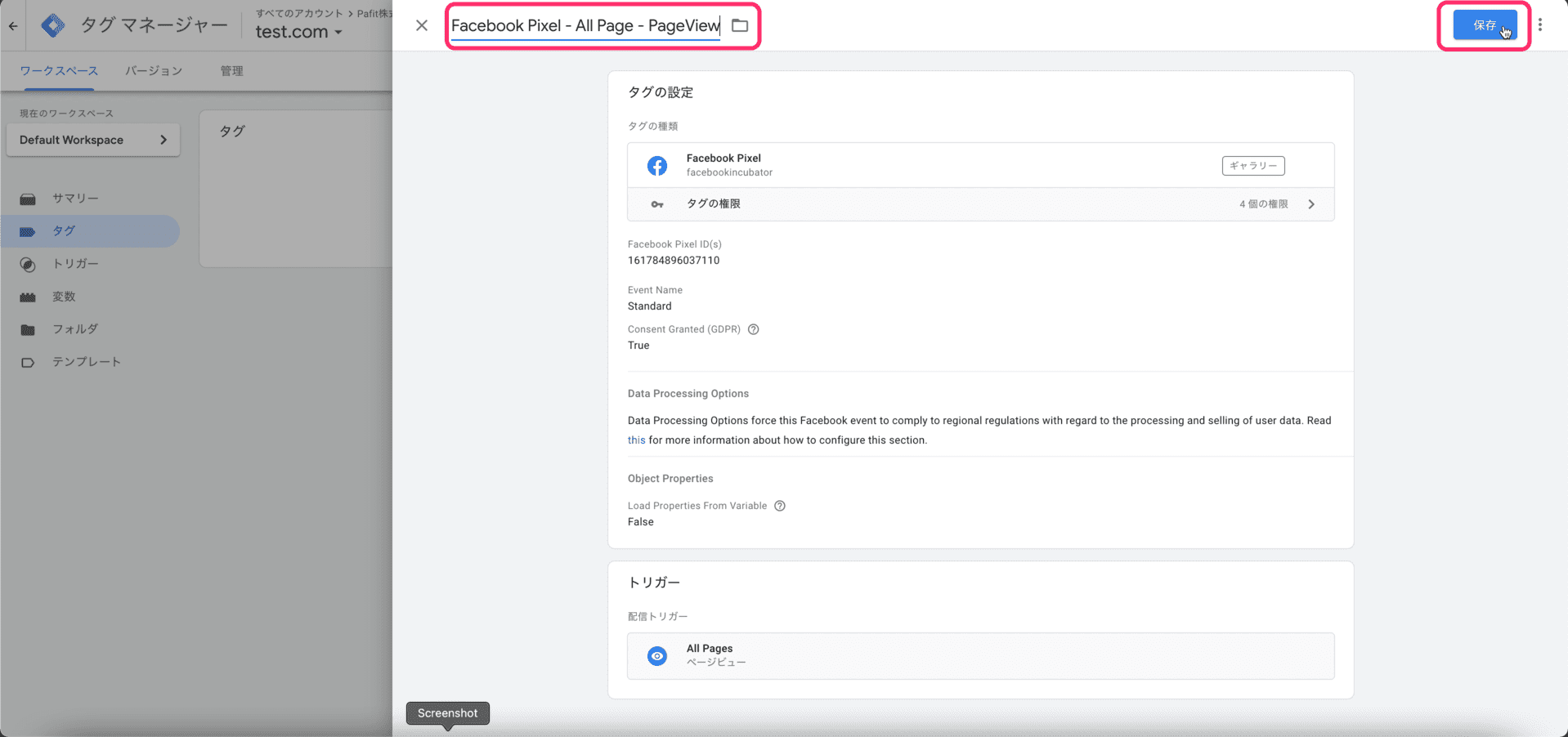The height and width of the screenshot is (737, 1568).
Task: Select サマリー in the sidebar
Action: (75, 199)
